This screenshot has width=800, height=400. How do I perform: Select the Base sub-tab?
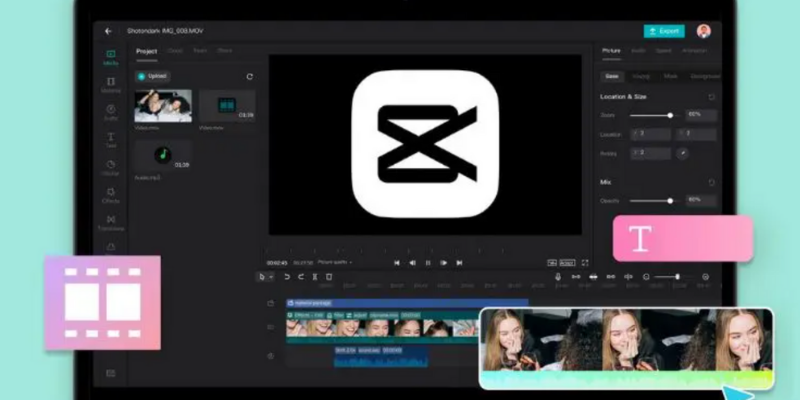click(612, 77)
